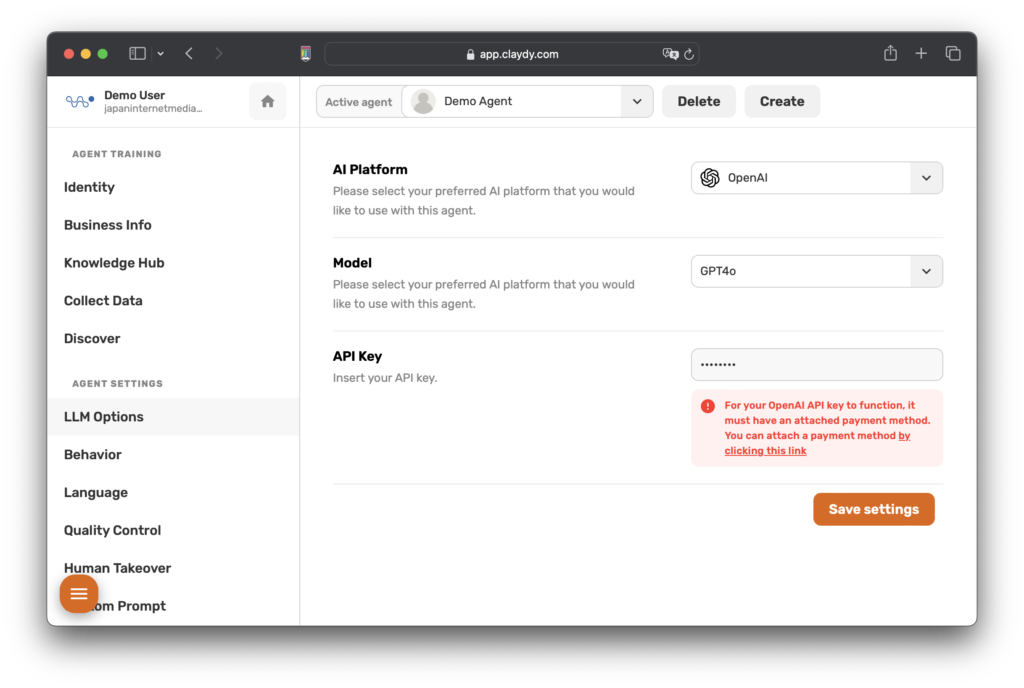Click into the API Key field
1024x688 pixels.
pos(816,365)
